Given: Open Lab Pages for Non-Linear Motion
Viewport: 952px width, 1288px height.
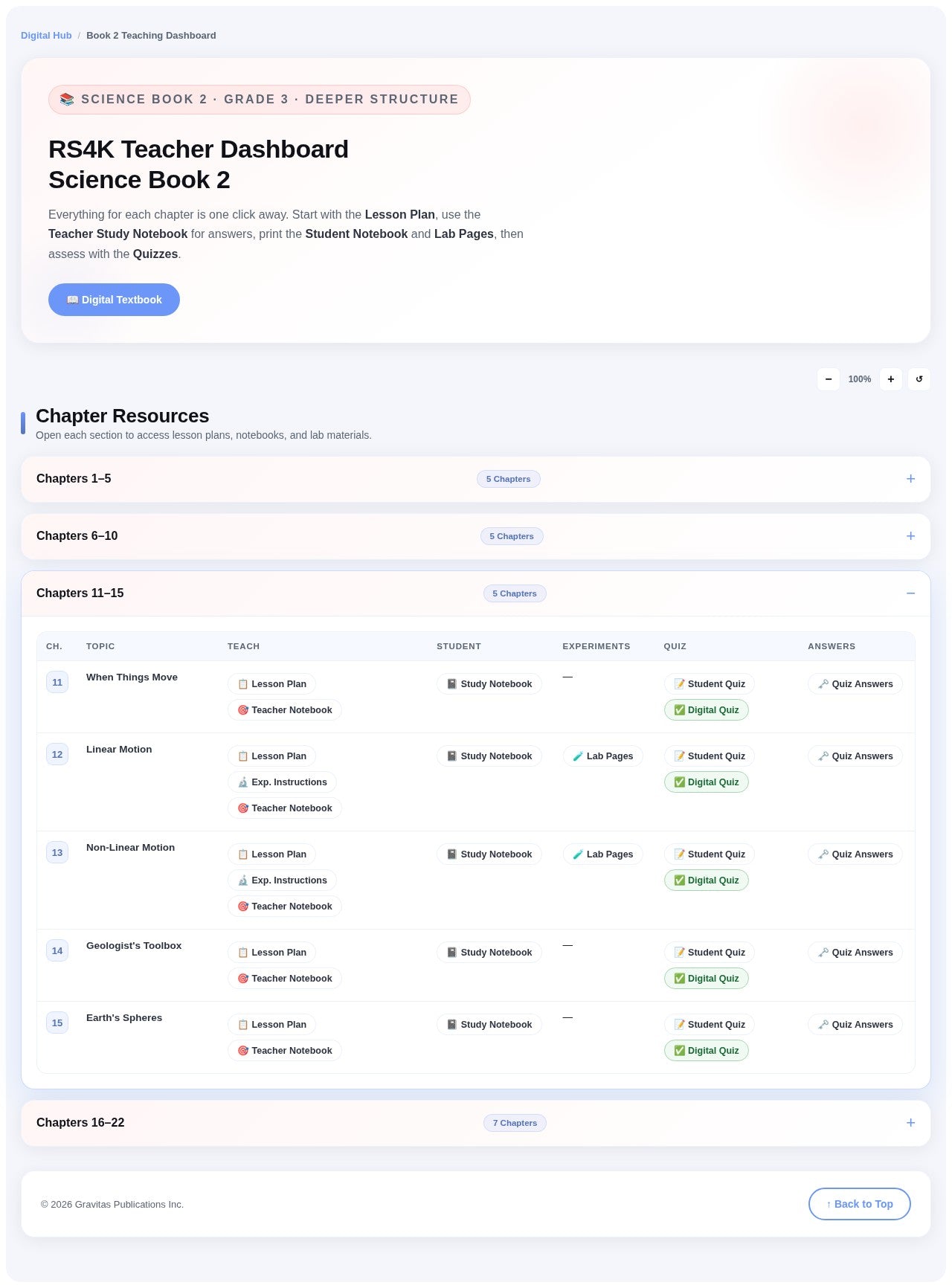Looking at the screenshot, I should (602, 854).
